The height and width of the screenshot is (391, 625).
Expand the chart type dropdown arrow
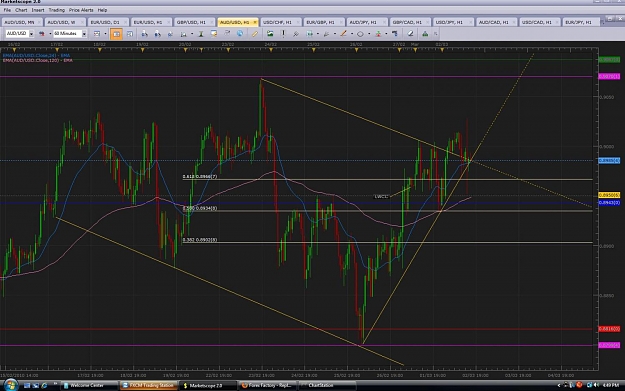105,34
